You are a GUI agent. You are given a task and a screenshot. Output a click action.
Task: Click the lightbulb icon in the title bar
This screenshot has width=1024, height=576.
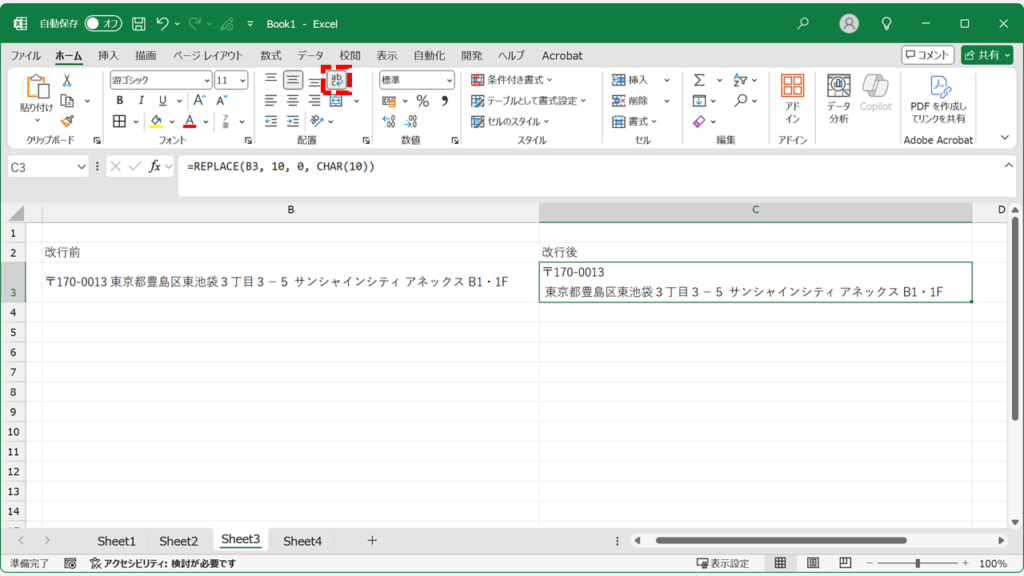point(886,24)
